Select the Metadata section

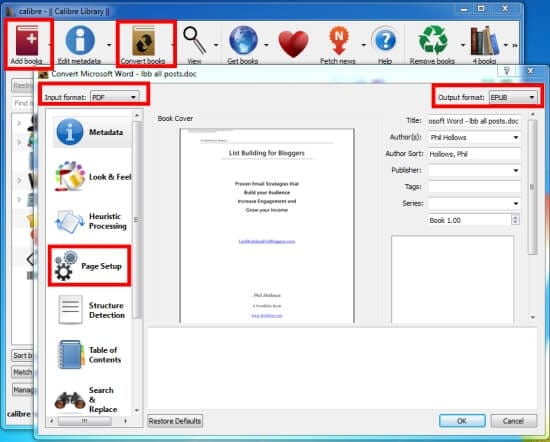click(x=92, y=132)
